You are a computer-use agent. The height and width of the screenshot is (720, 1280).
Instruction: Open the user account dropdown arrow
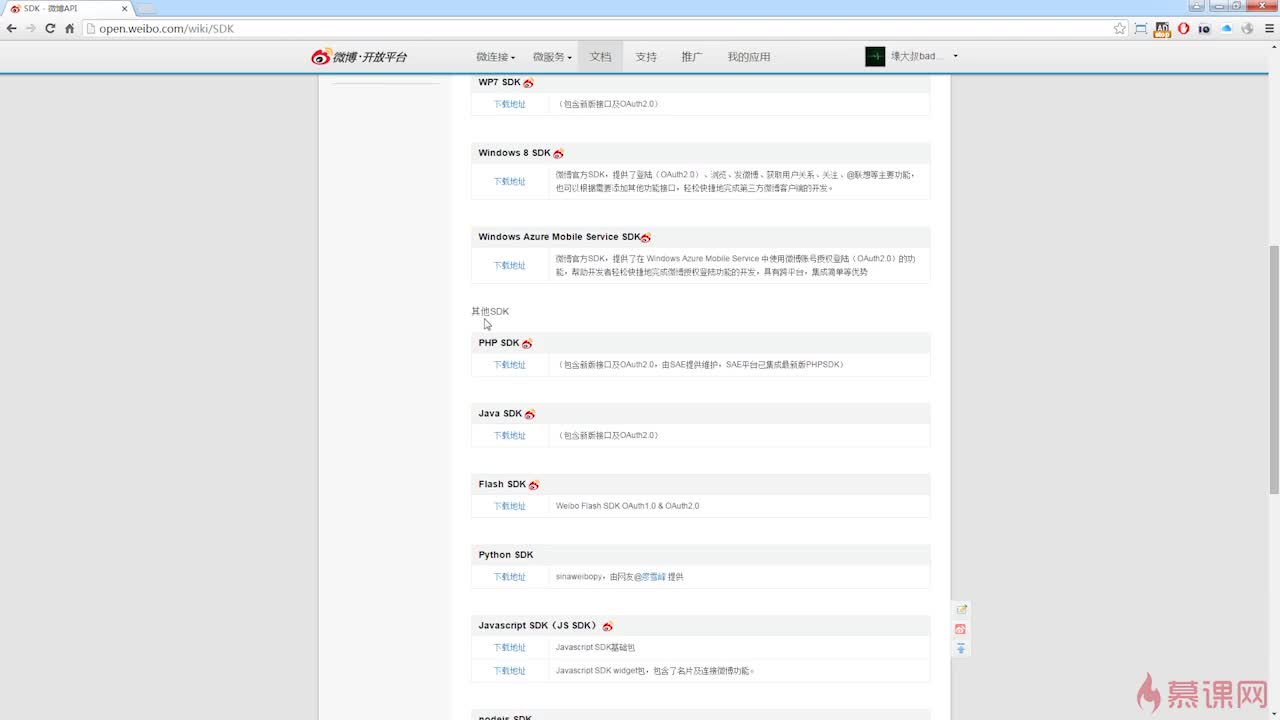point(955,57)
